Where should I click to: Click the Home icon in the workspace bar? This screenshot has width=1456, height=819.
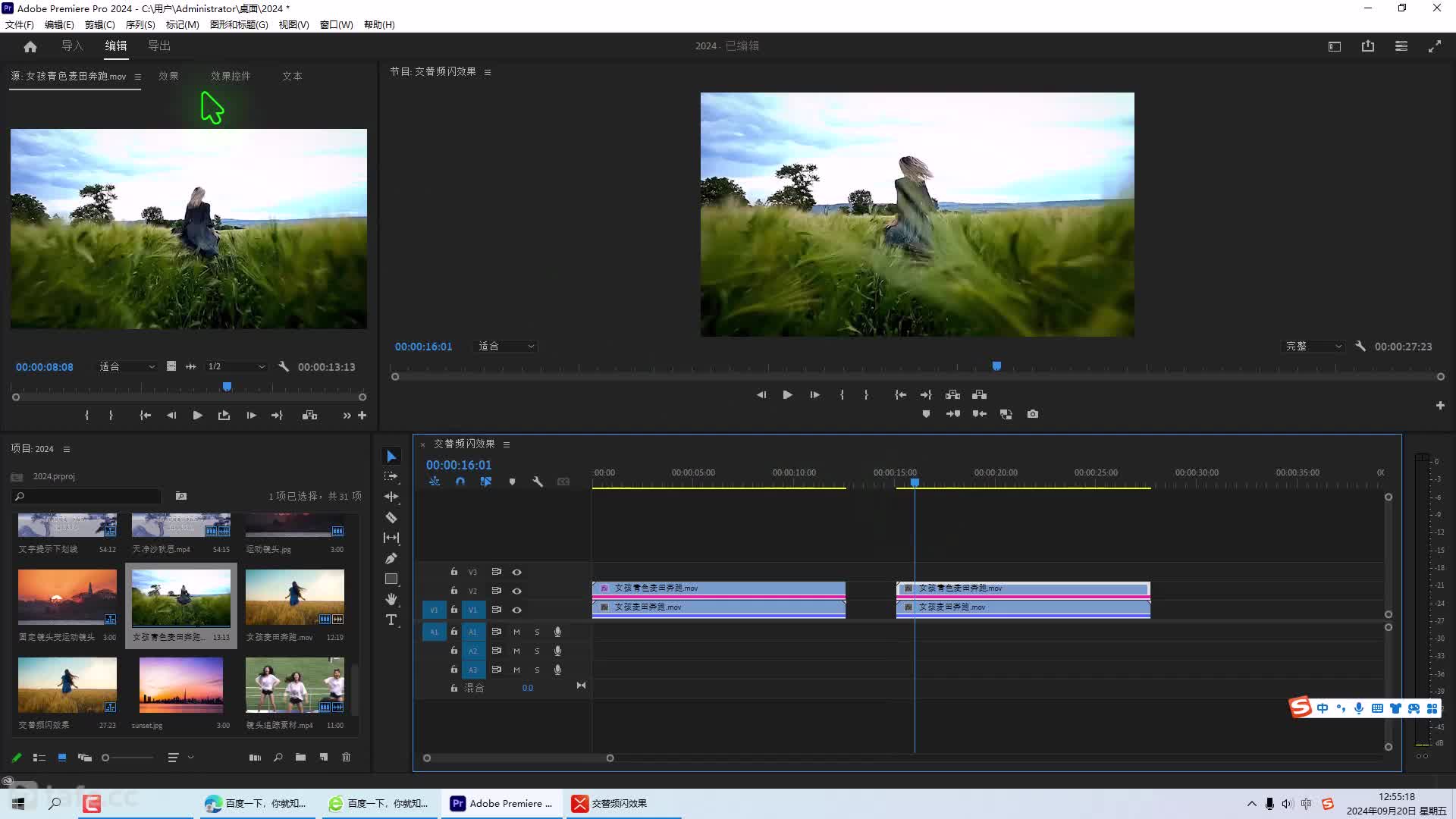click(x=30, y=46)
